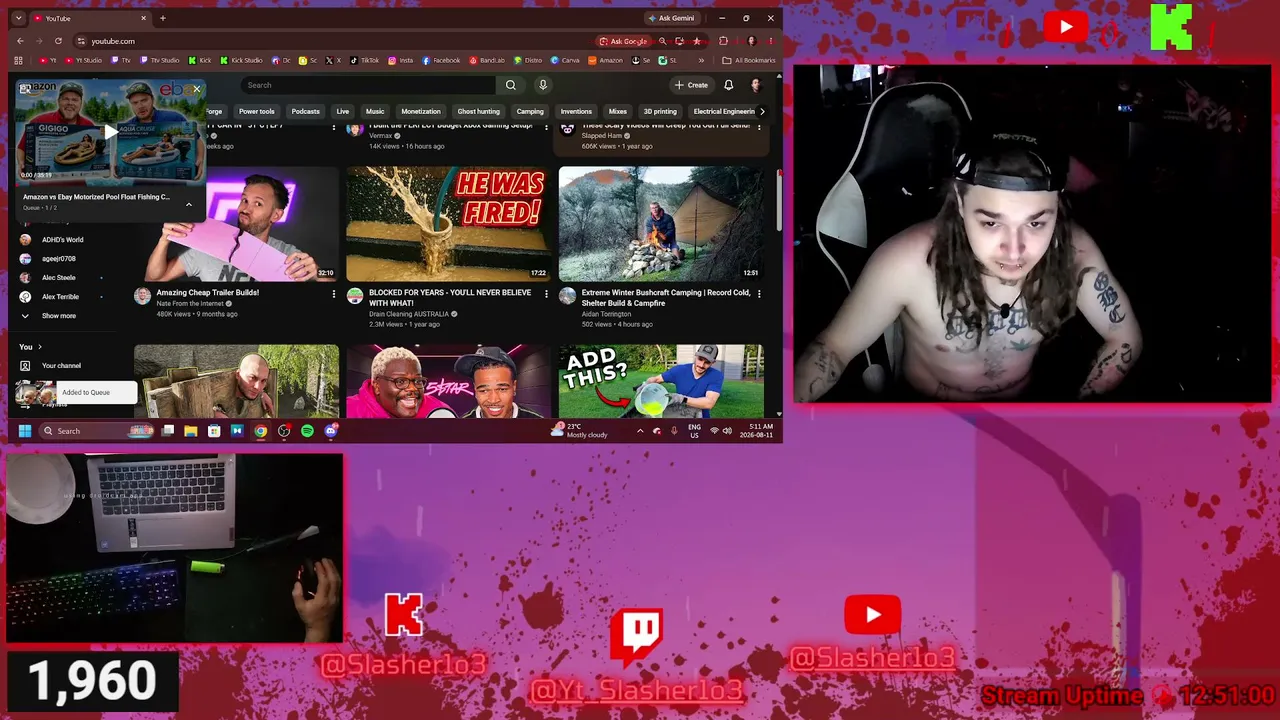The height and width of the screenshot is (720, 1280).
Task: Open File Explorer from the taskbar
Action: (190, 431)
